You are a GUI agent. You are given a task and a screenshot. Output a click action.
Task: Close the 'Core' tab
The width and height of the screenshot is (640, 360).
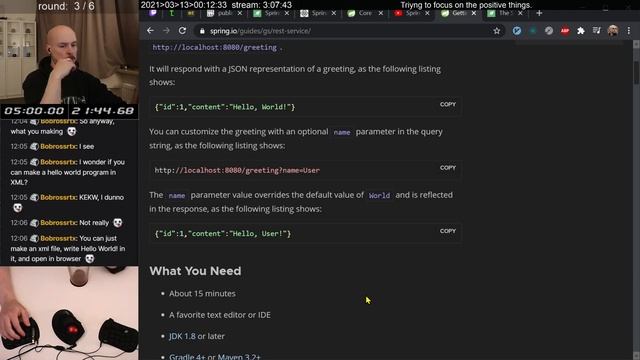[381, 13]
